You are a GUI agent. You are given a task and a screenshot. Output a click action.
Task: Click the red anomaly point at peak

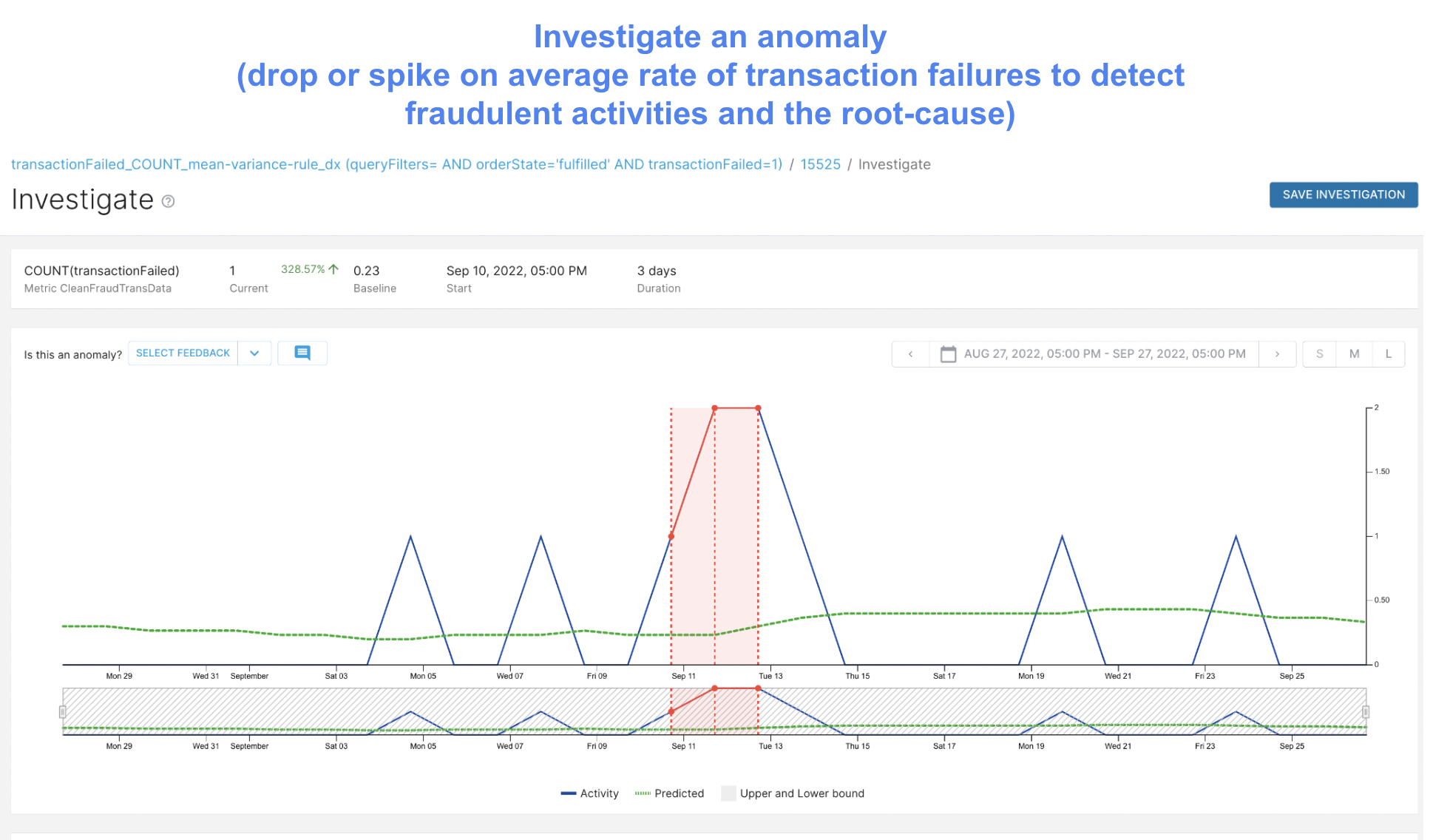[714, 408]
